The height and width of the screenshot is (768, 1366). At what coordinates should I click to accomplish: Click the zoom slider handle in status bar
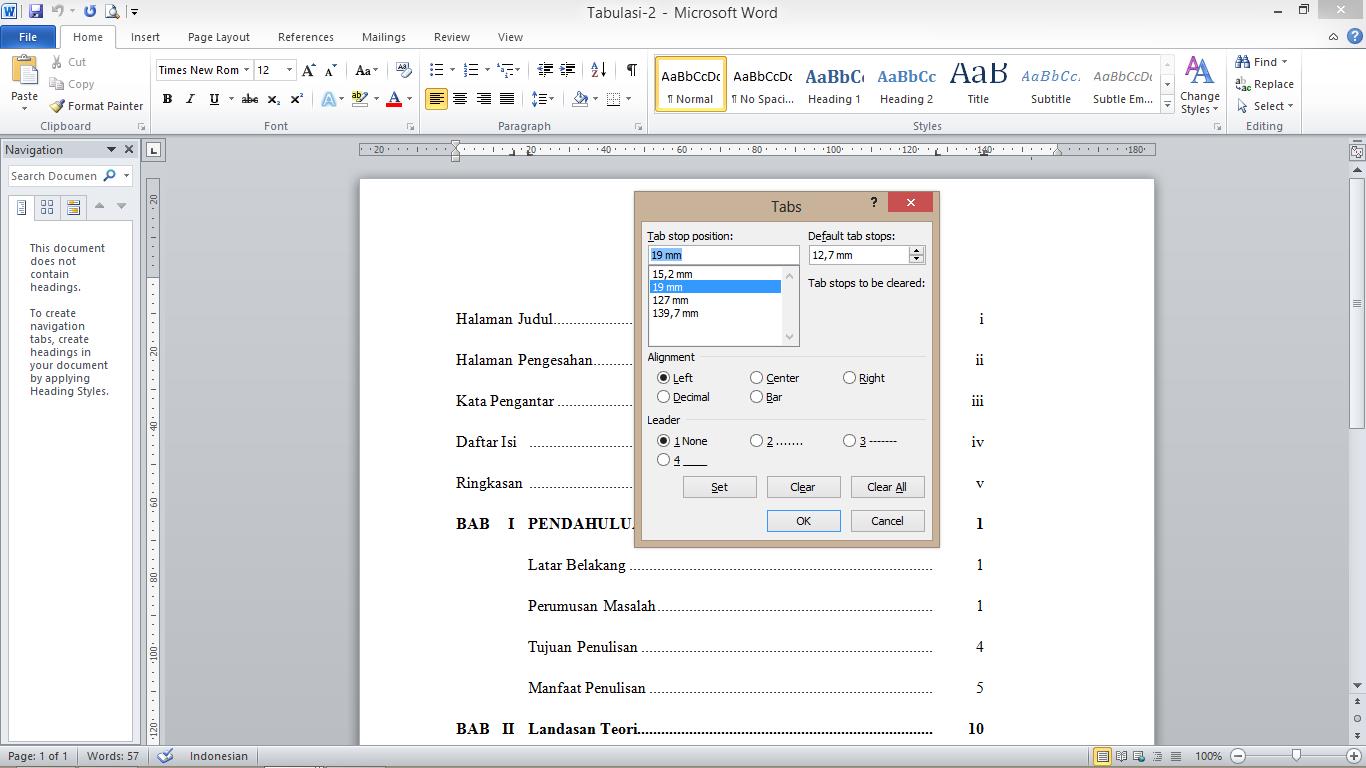coord(1296,756)
